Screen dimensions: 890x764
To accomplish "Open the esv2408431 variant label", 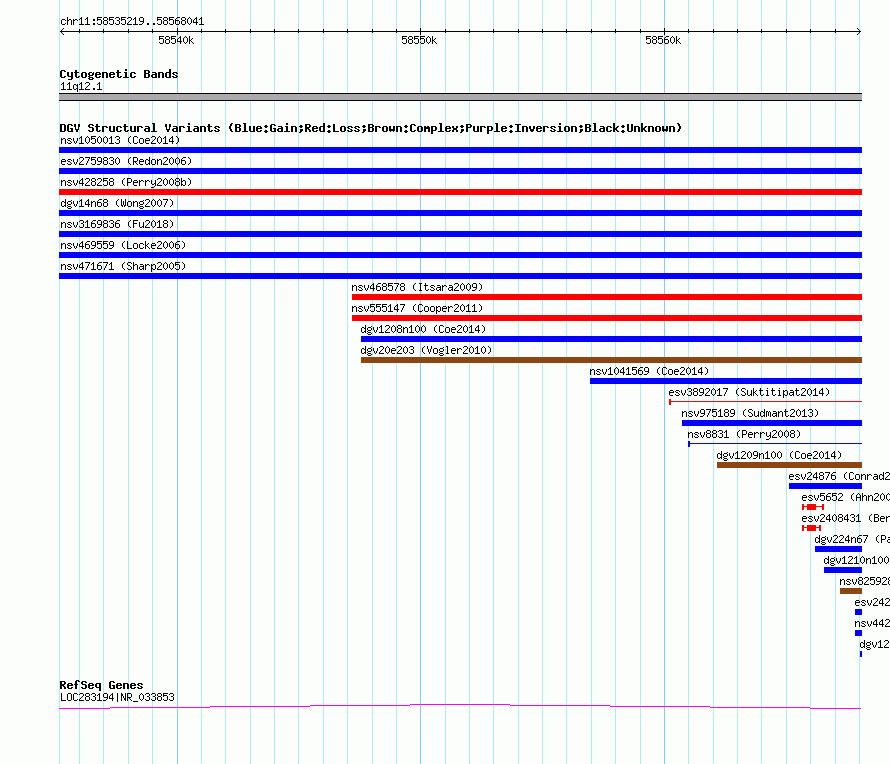I will [x=845, y=518].
